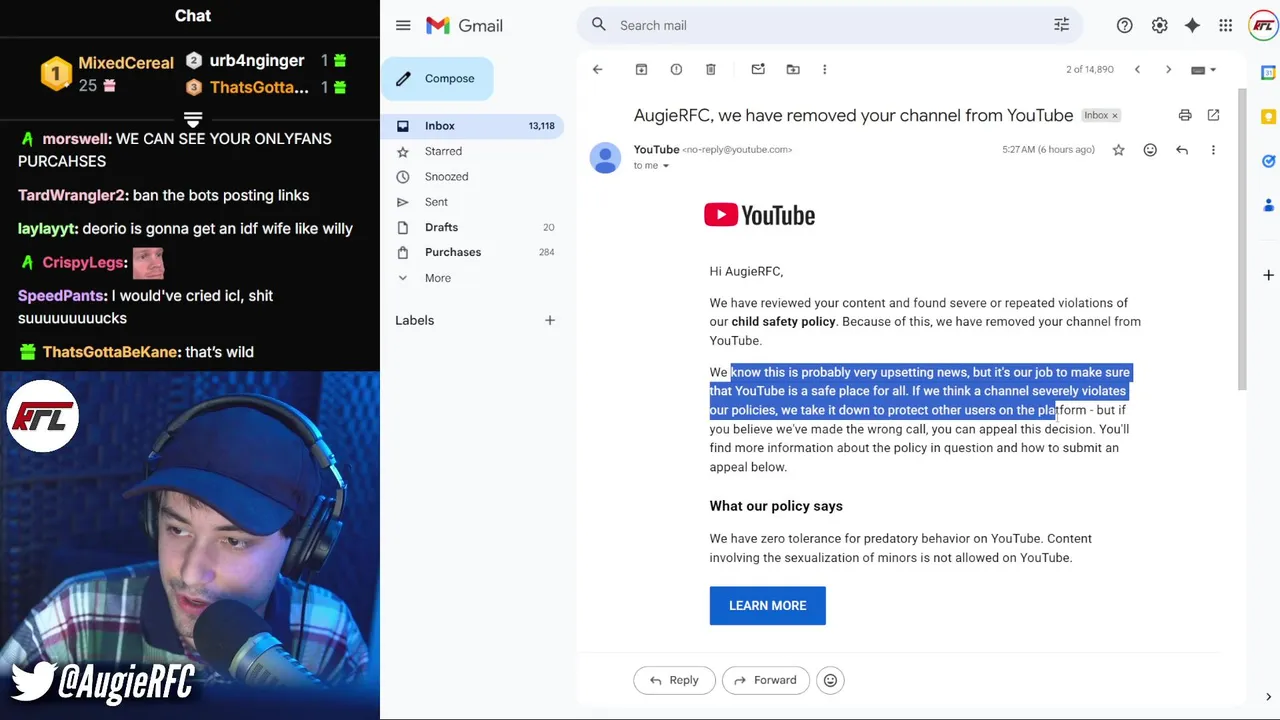Click the email page scrollbar
This screenshot has width=1280, height=720.
pos(1243,240)
